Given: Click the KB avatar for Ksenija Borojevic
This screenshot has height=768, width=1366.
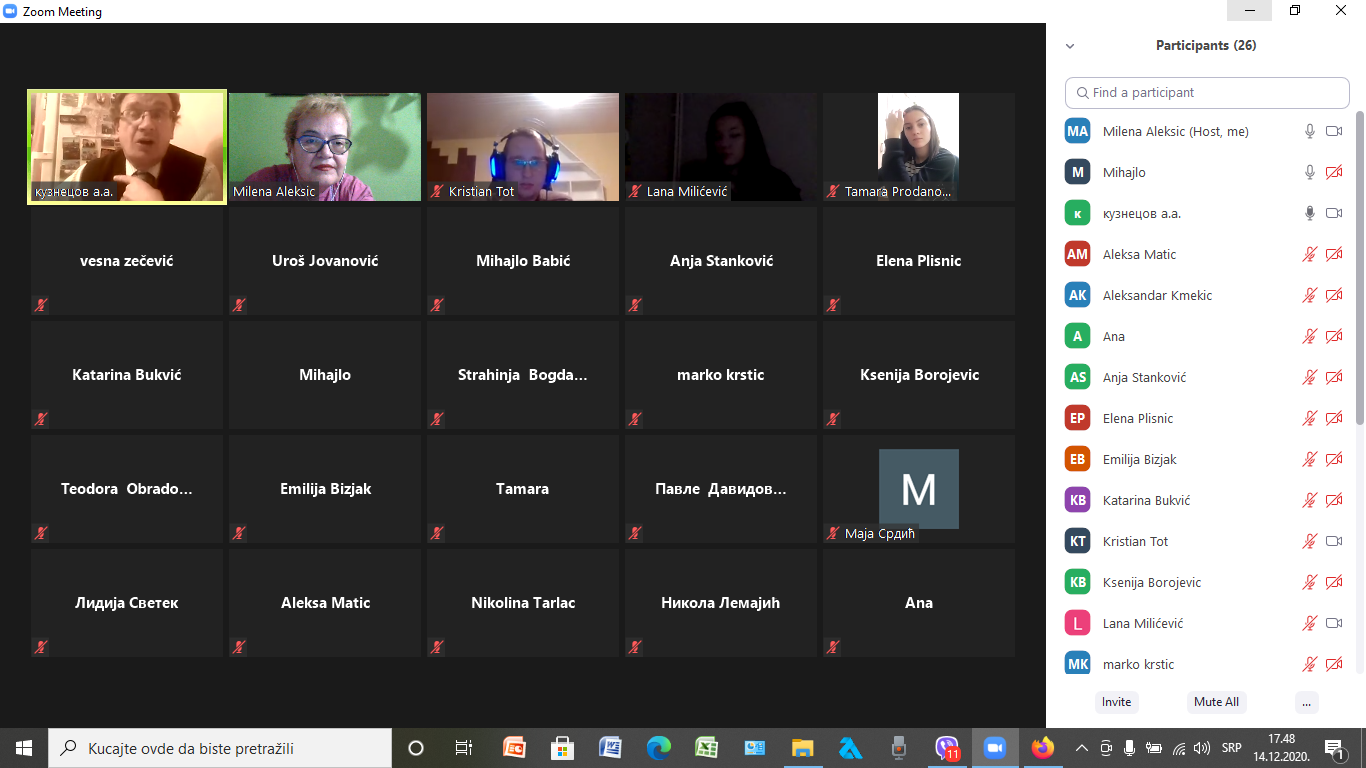Looking at the screenshot, I should click(1077, 582).
